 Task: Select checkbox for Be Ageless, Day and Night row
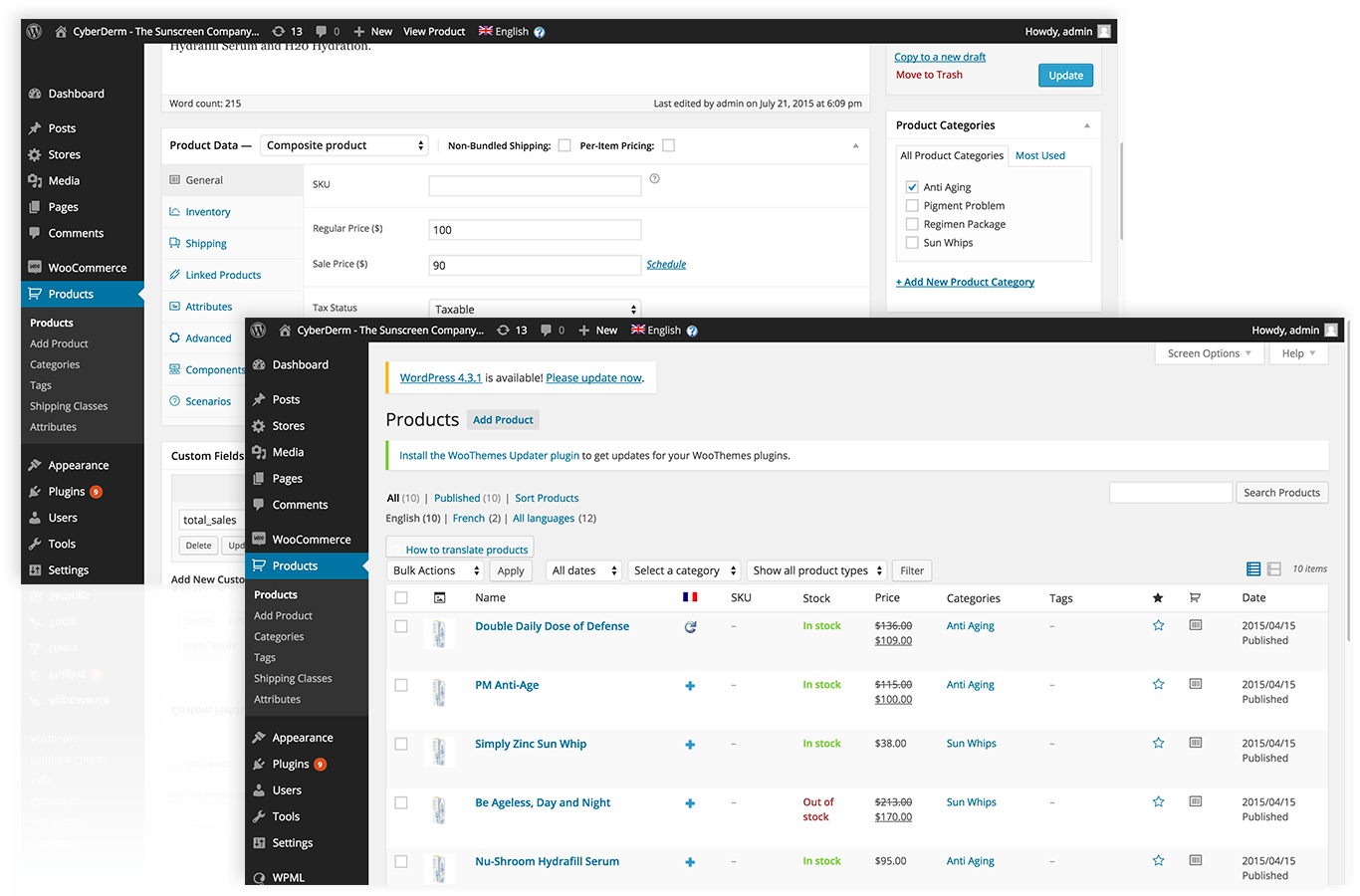401,802
